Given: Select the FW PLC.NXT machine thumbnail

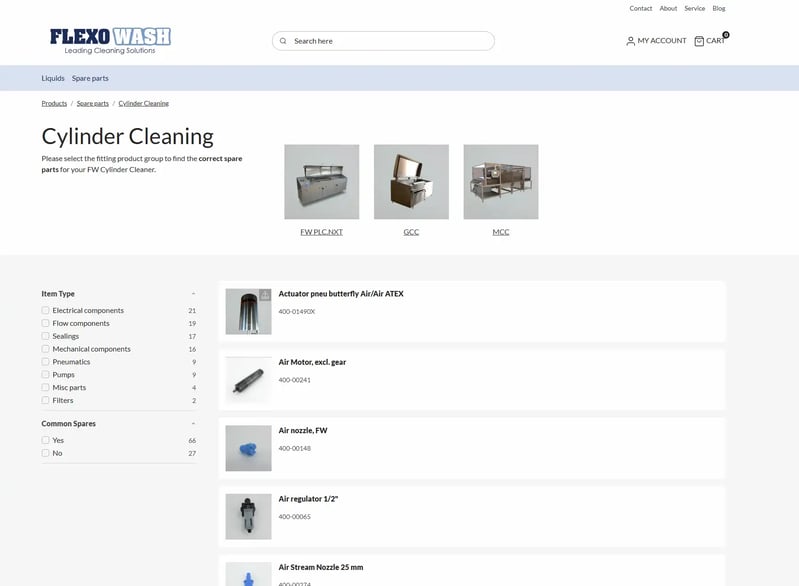Looking at the screenshot, I should point(322,182).
